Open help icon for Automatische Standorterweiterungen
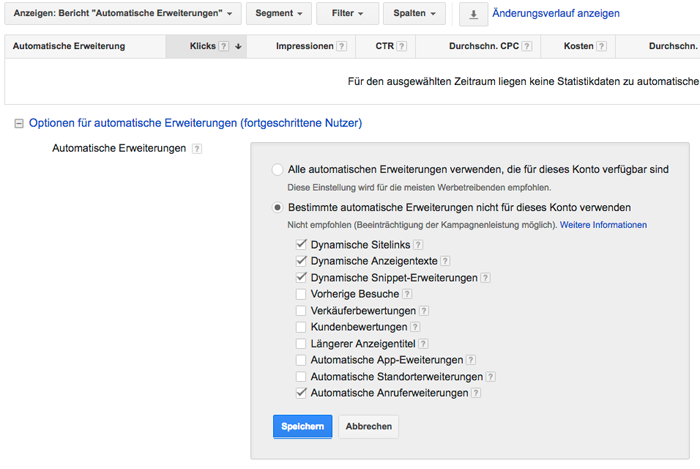This screenshot has width=700, height=469. (490, 377)
